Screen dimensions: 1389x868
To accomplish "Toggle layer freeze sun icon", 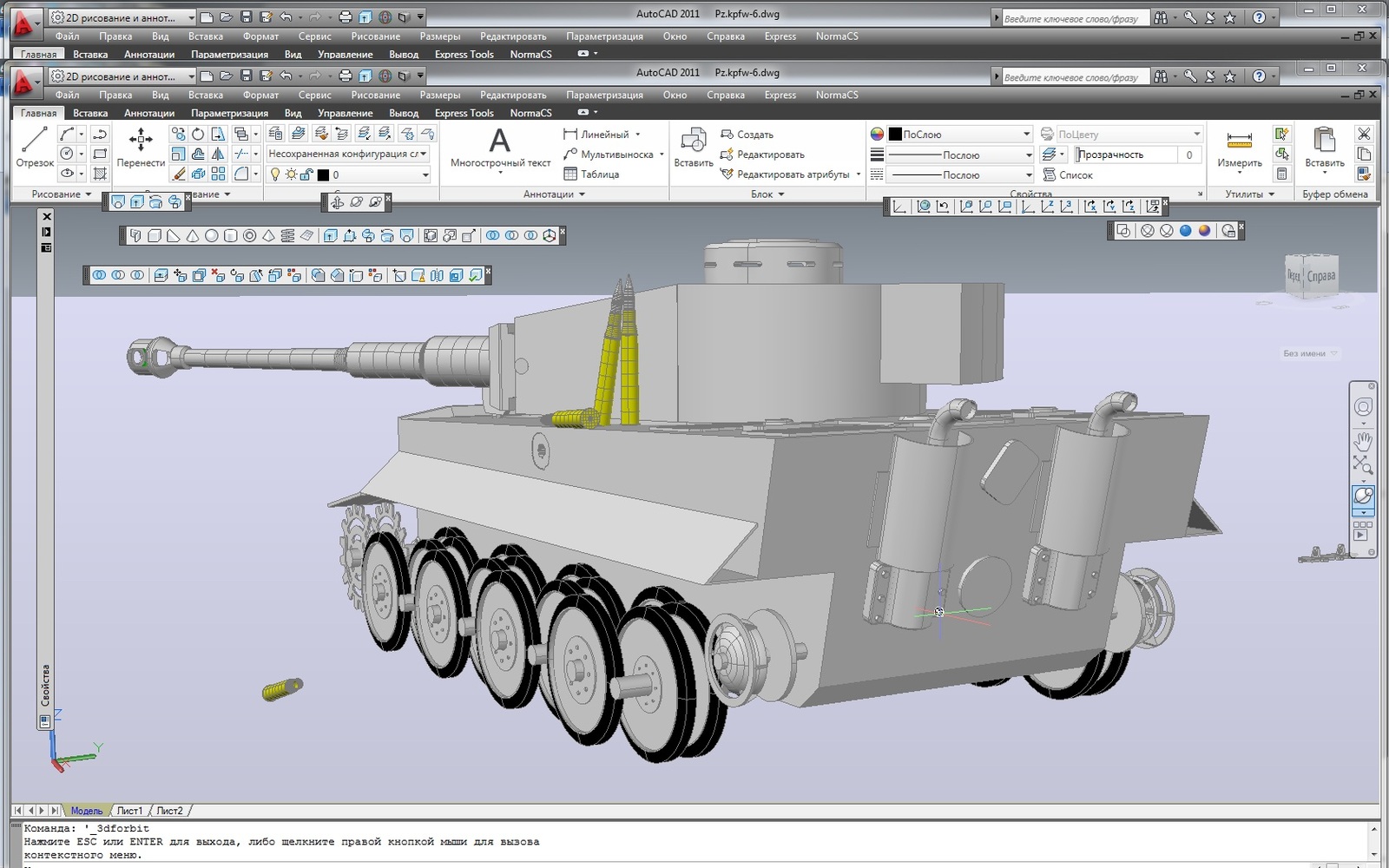I will pyautogui.click(x=291, y=174).
